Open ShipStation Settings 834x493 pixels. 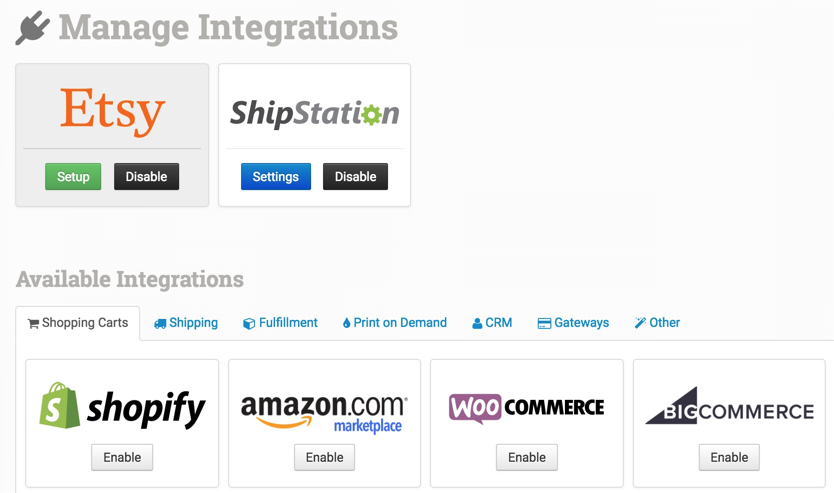point(275,177)
